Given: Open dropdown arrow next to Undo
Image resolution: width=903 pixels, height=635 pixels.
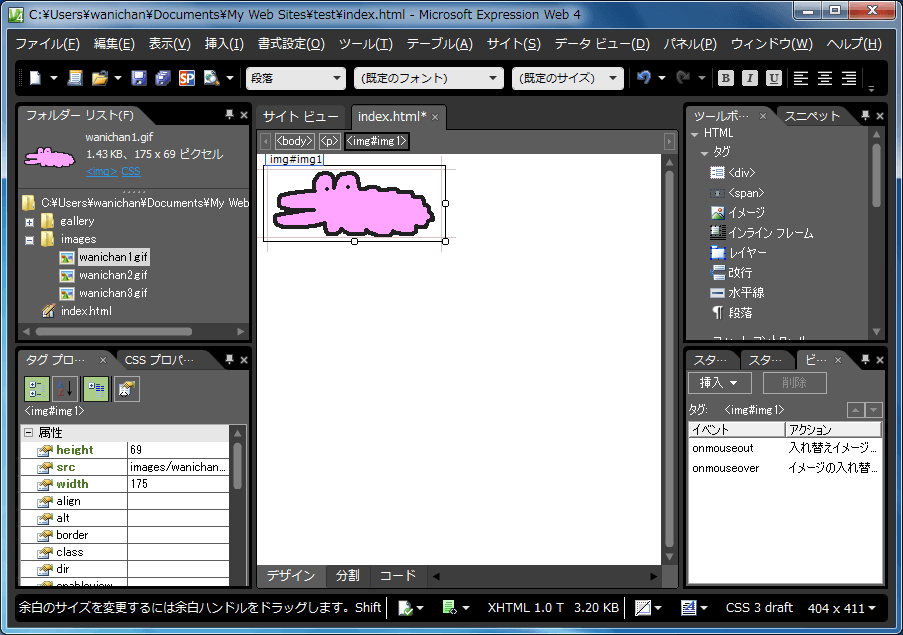Looking at the screenshot, I should pyautogui.click(x=662, y=78).
